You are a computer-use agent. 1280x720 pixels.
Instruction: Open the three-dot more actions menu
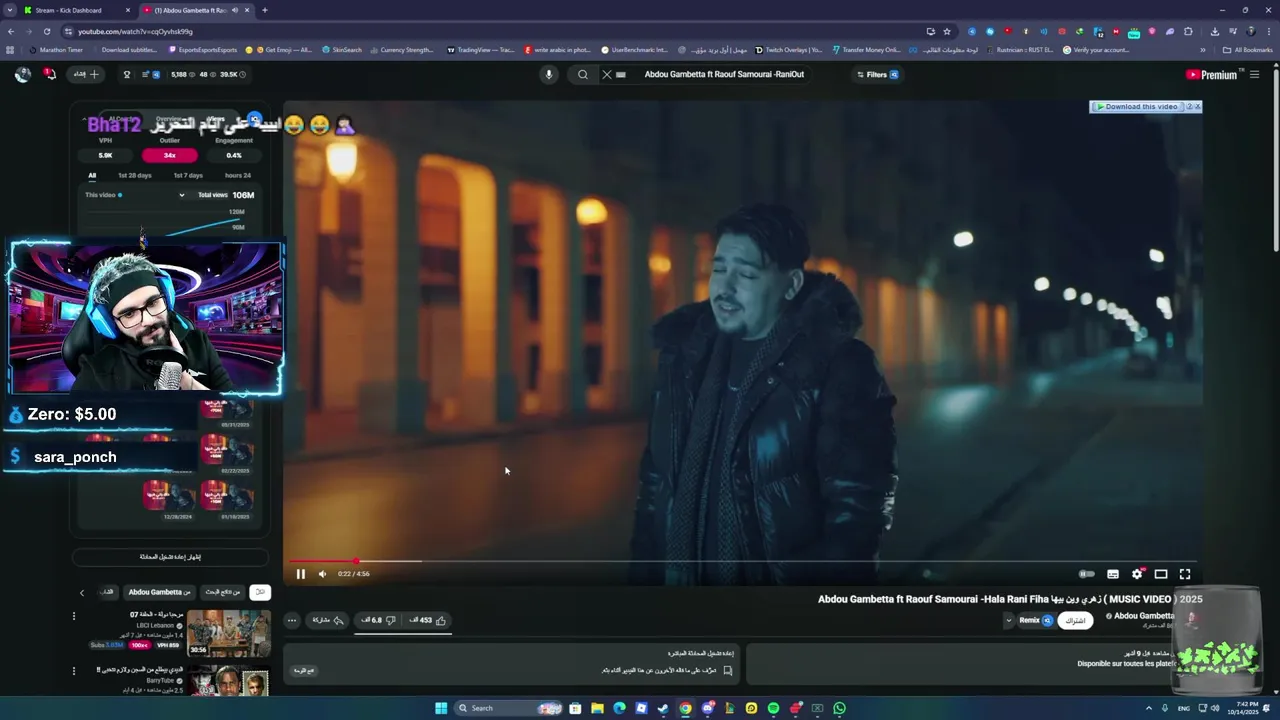[292, 620]
